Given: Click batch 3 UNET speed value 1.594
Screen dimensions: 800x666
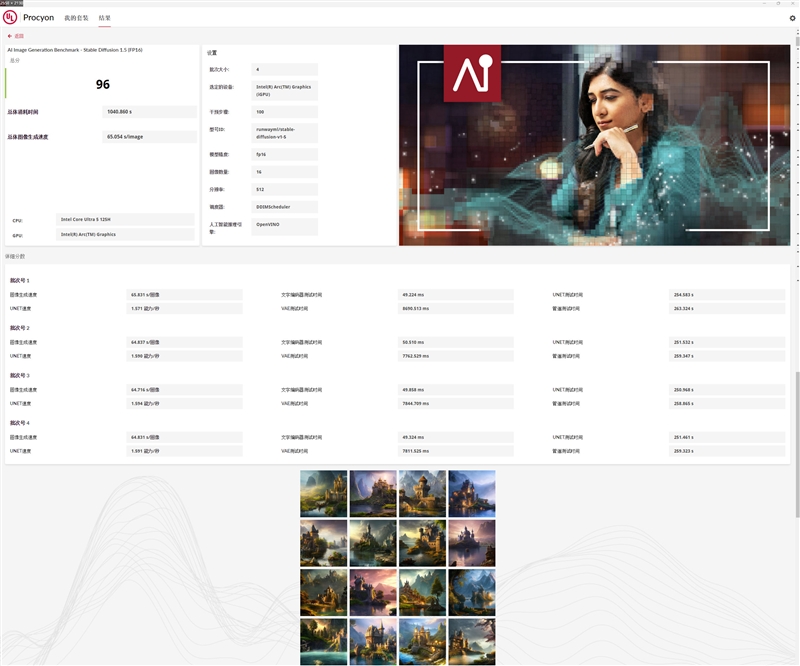Looking at the screenshot, I should click(184, 404).
